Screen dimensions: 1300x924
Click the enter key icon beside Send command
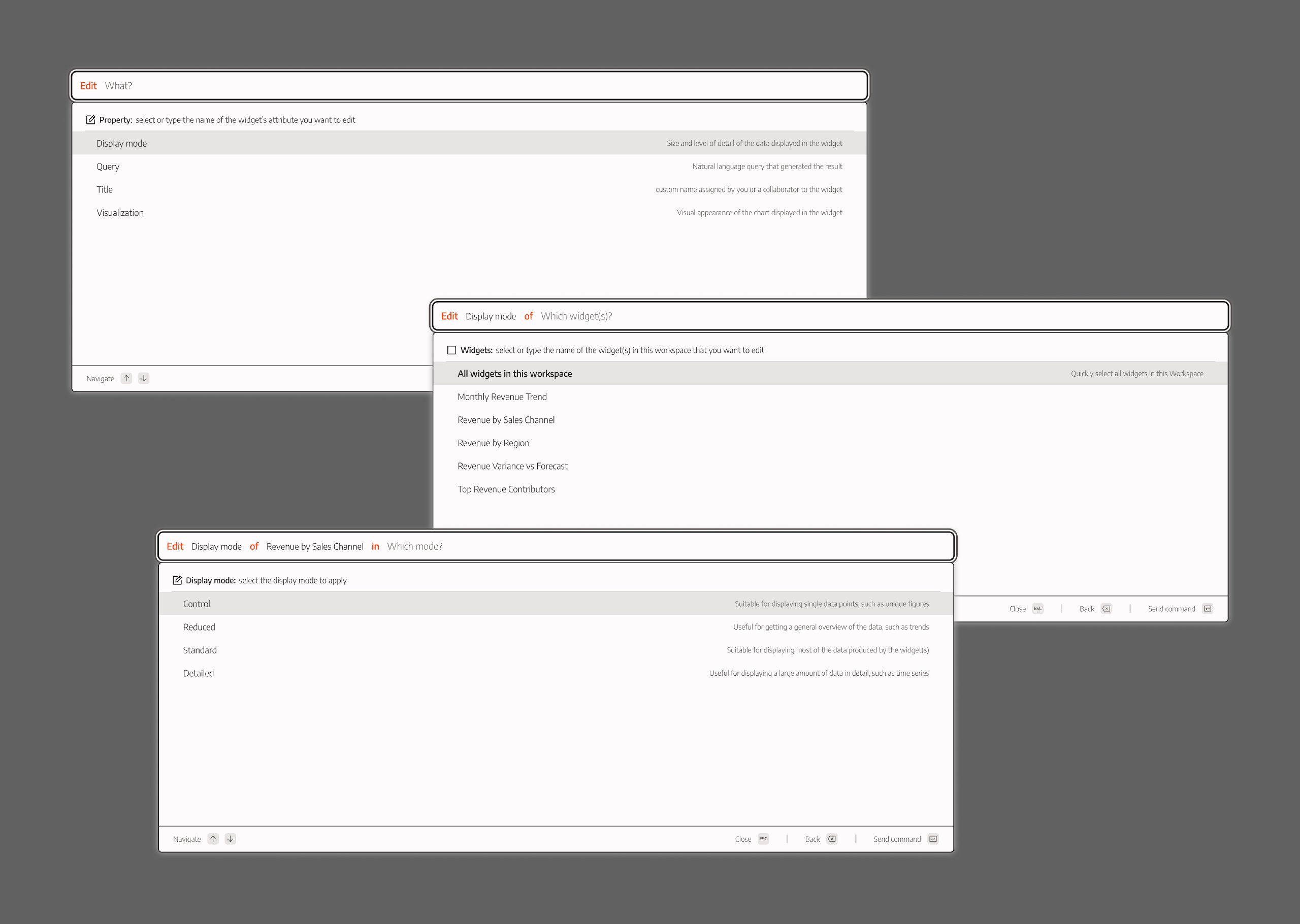click(933, 839)
